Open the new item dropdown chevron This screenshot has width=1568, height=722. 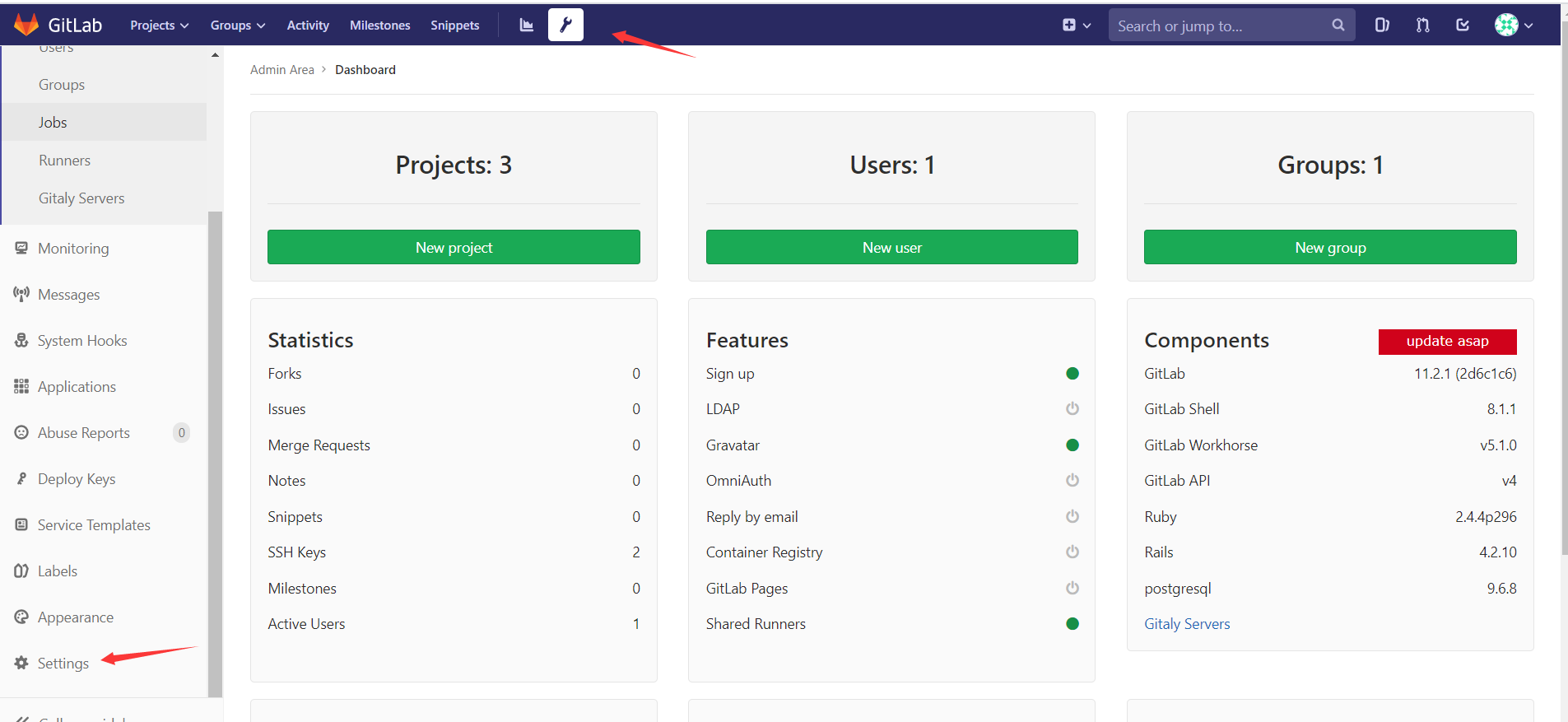(x=1086, y=26)
